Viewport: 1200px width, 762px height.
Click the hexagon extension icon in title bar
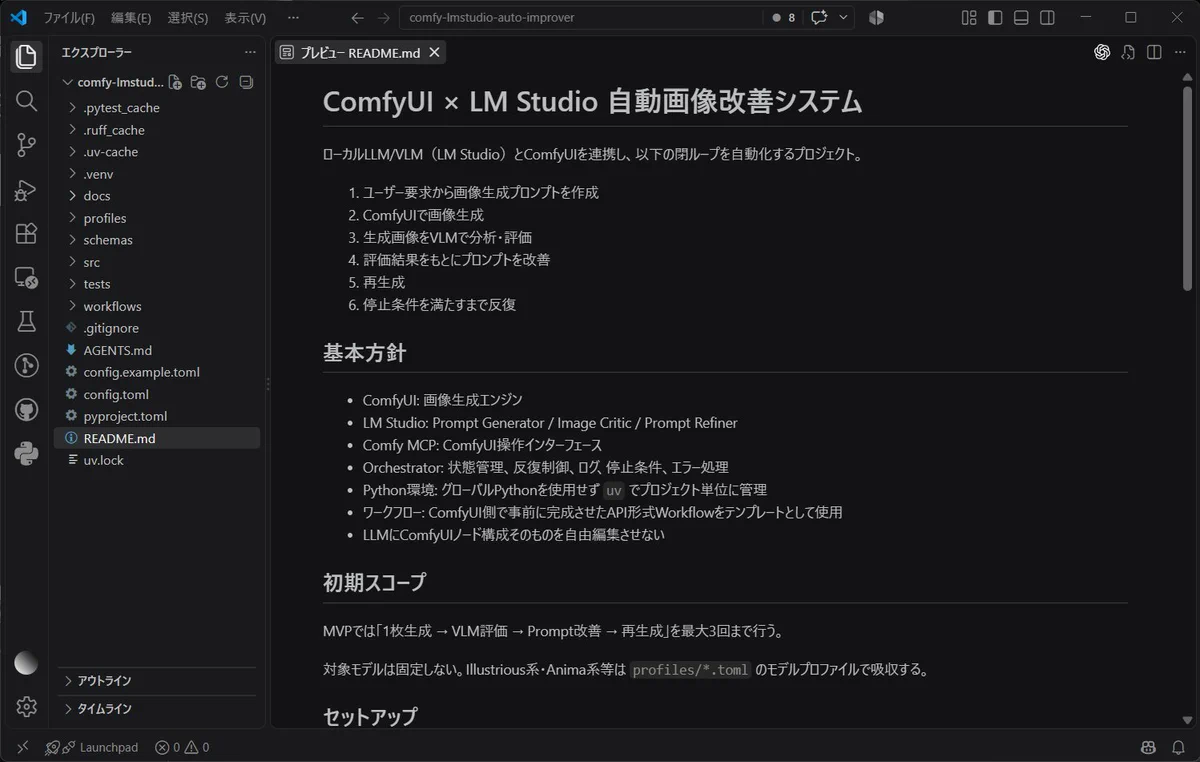(876, 17)
